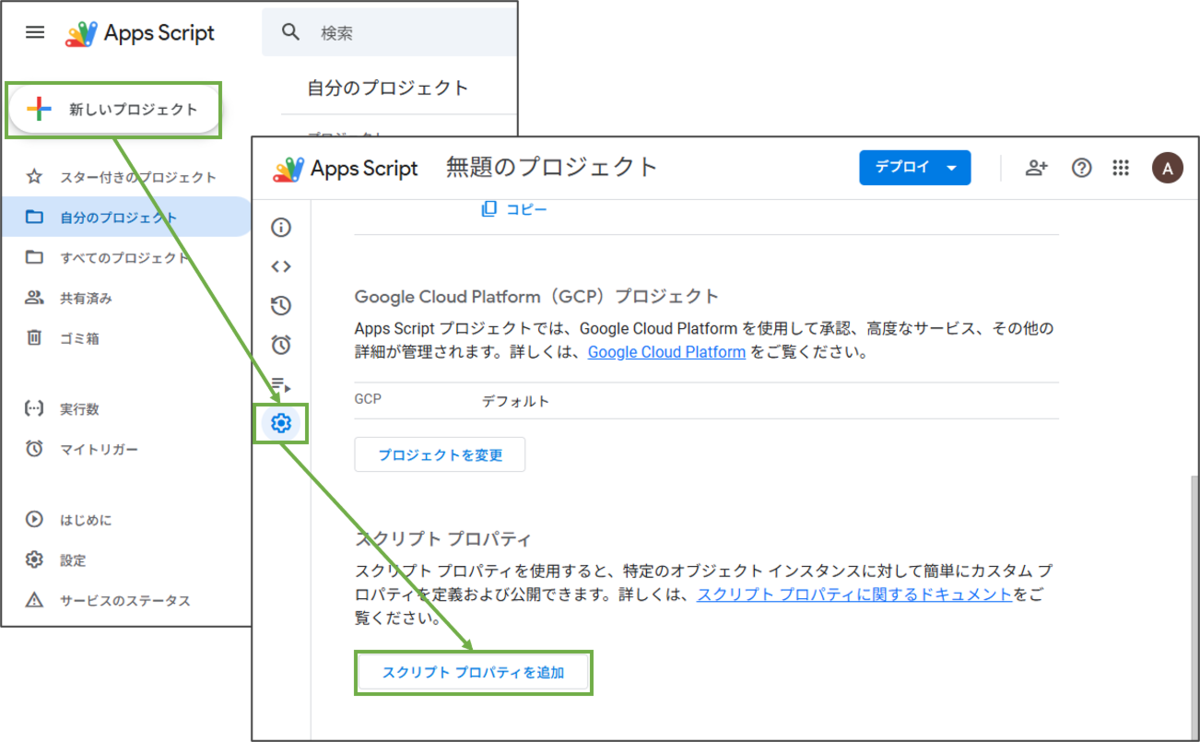
Task: Open サービスのステータス in the sidebar
Action: [x=125, y=600]
